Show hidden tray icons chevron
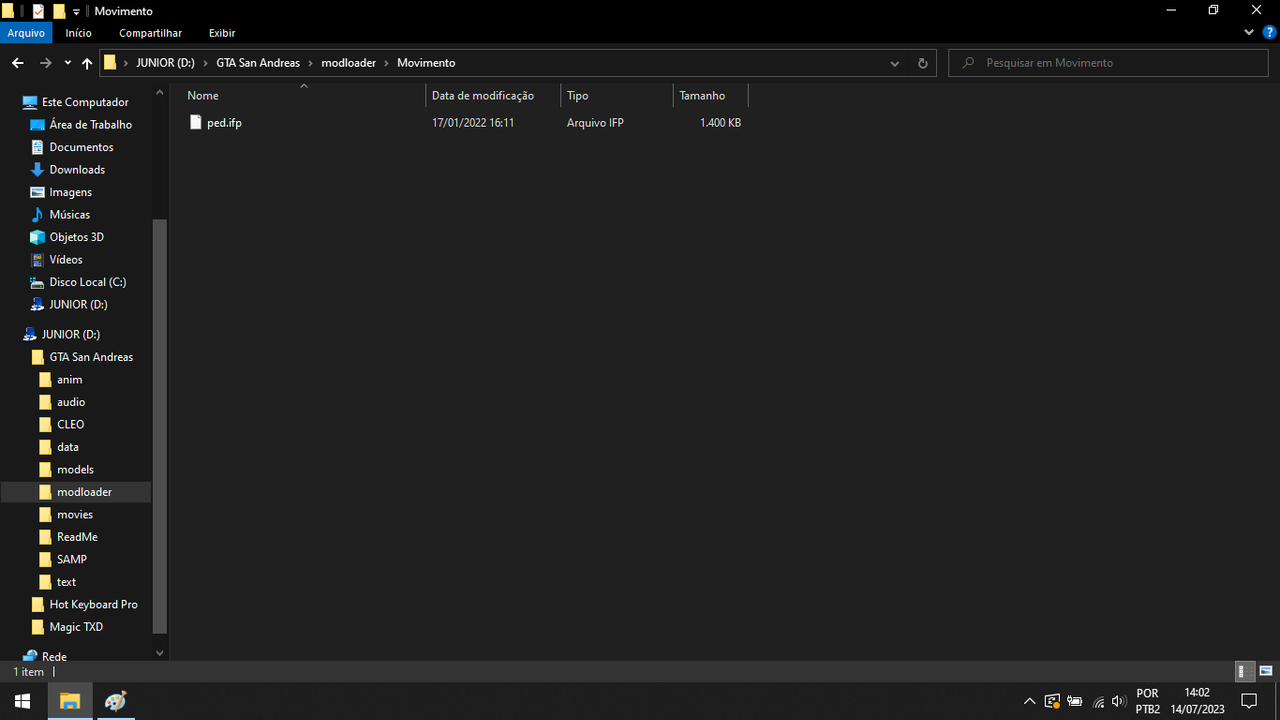 pyautogui.click(x=1029, y=701)
